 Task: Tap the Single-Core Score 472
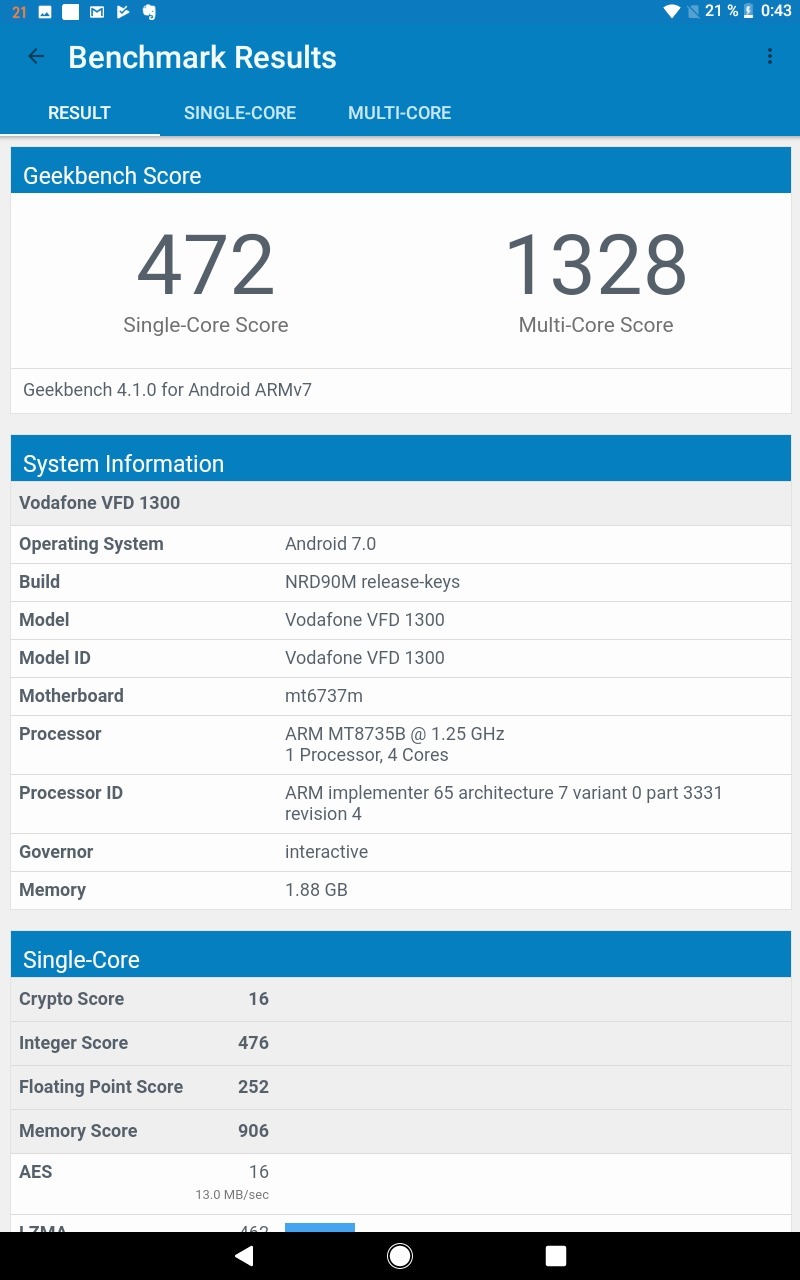tap(205, 263)
